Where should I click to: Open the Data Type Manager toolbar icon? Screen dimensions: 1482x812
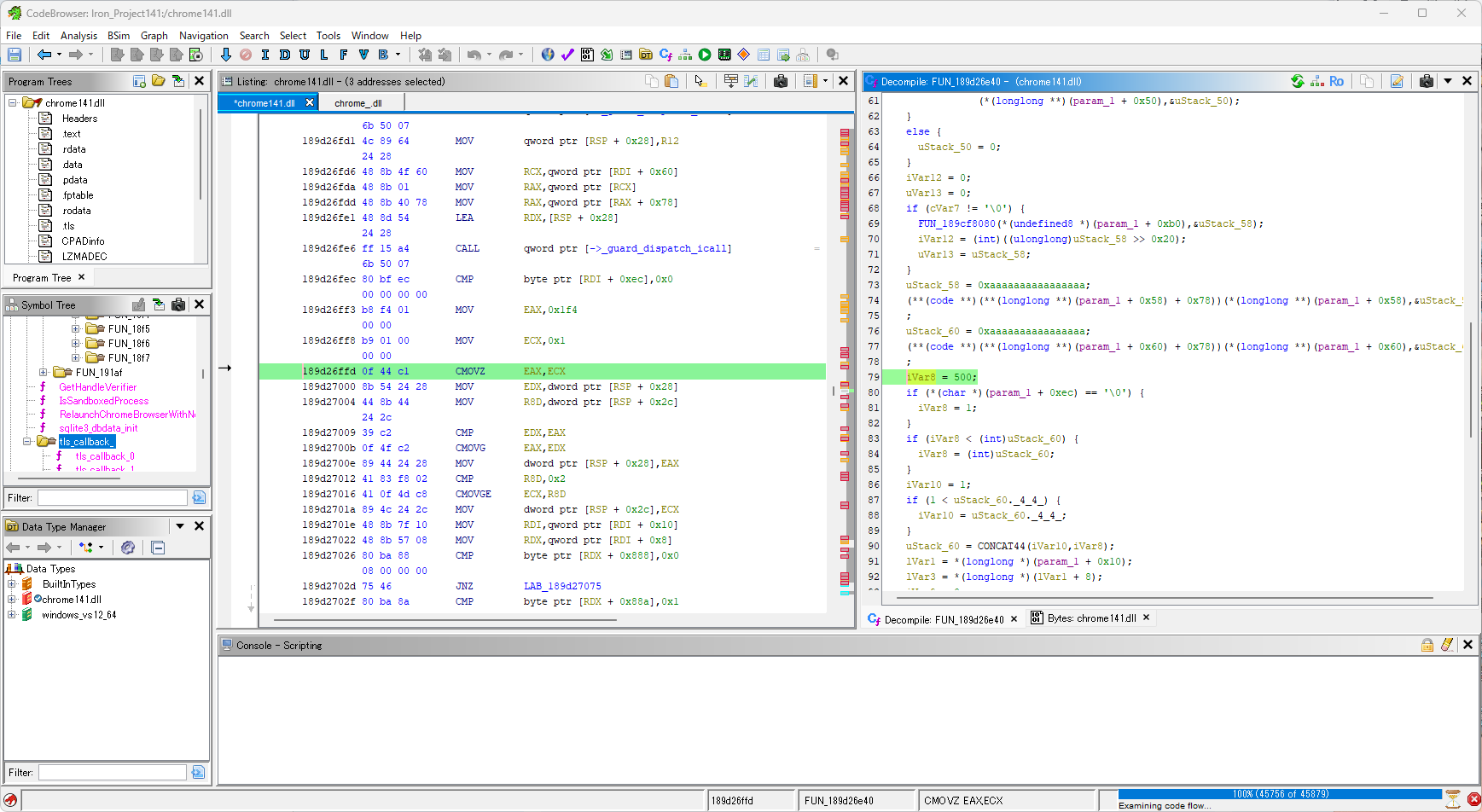coord(646,55)
